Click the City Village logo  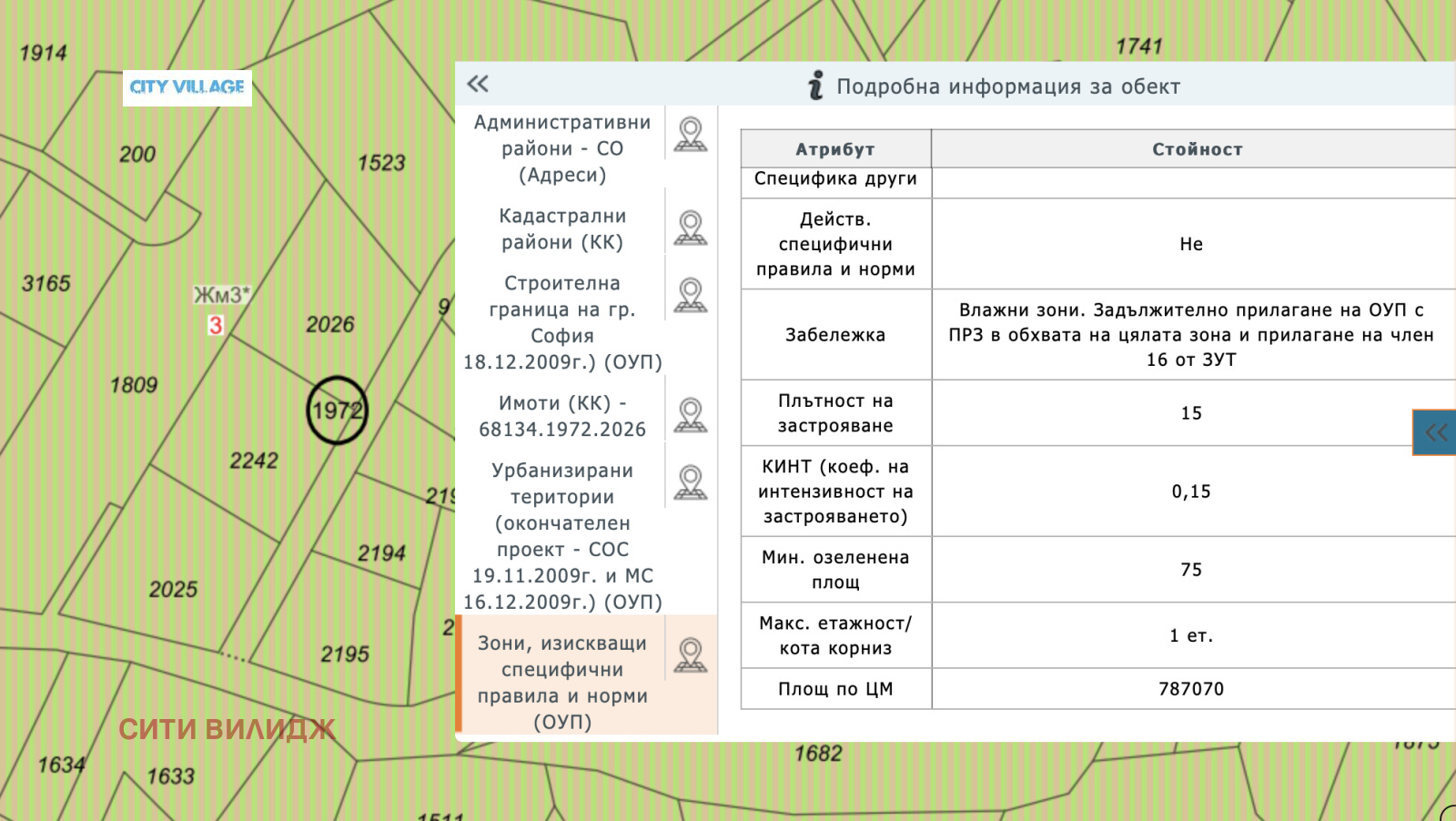187,87
